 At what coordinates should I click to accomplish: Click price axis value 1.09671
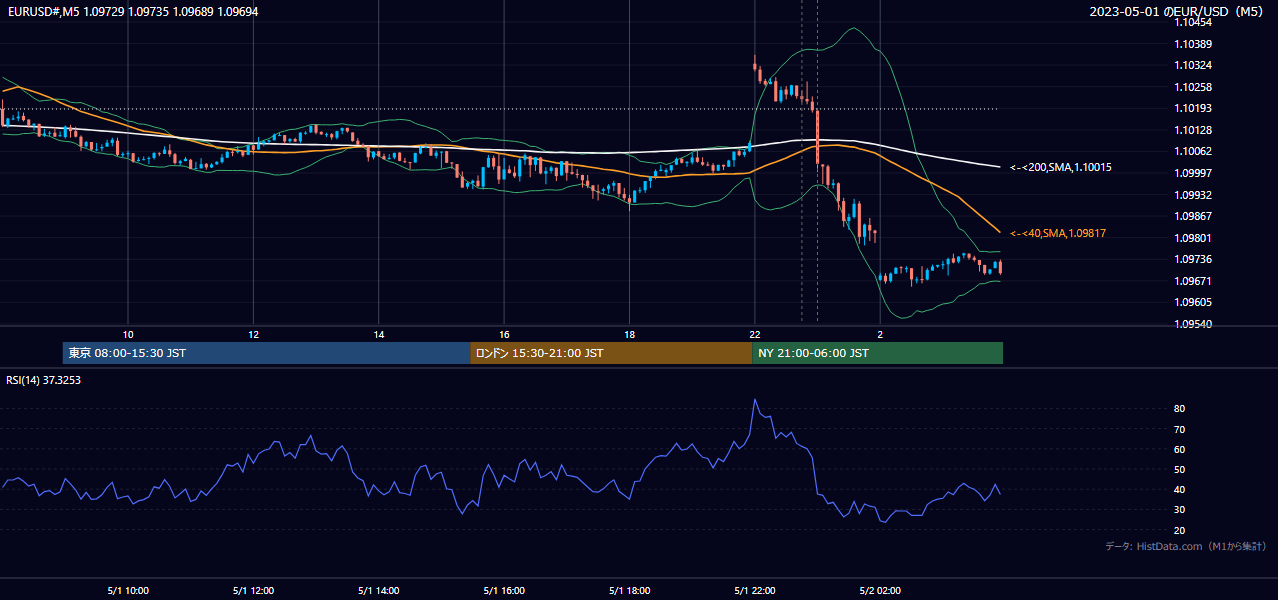tap(1193, 281)
